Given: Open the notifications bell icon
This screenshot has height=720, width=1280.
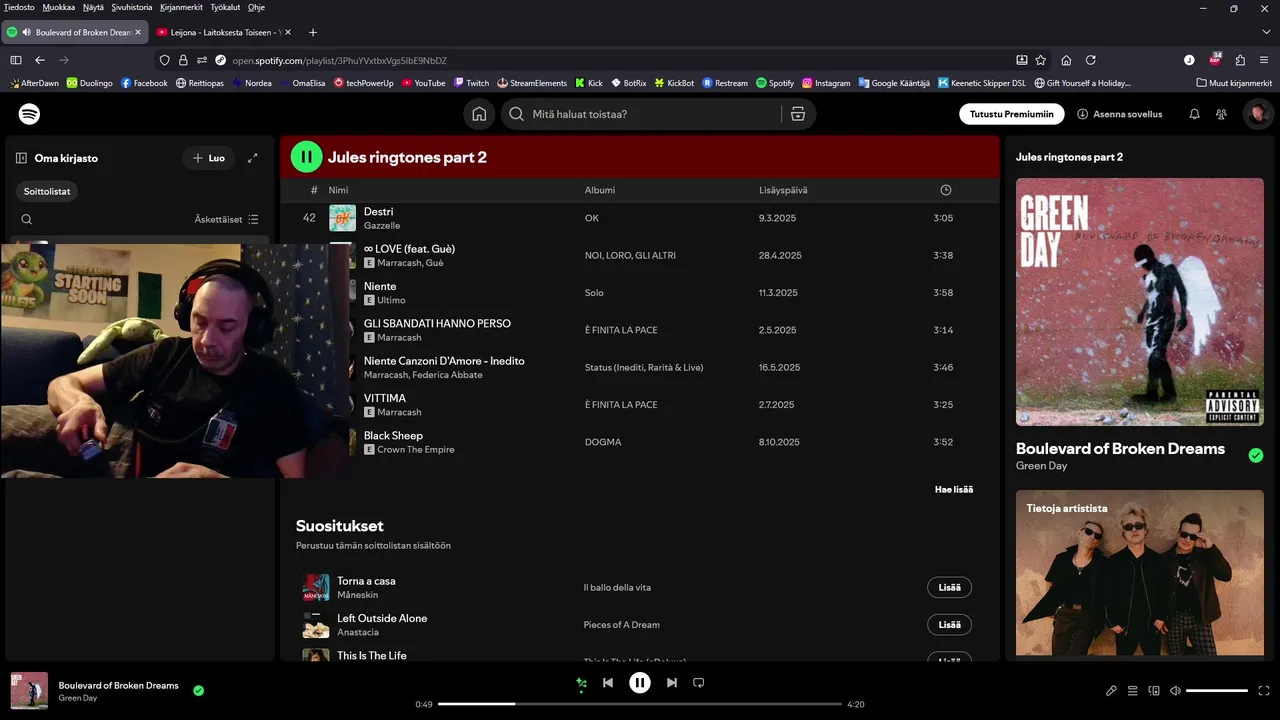Looking at the screenshot, I should [1194, 114].
